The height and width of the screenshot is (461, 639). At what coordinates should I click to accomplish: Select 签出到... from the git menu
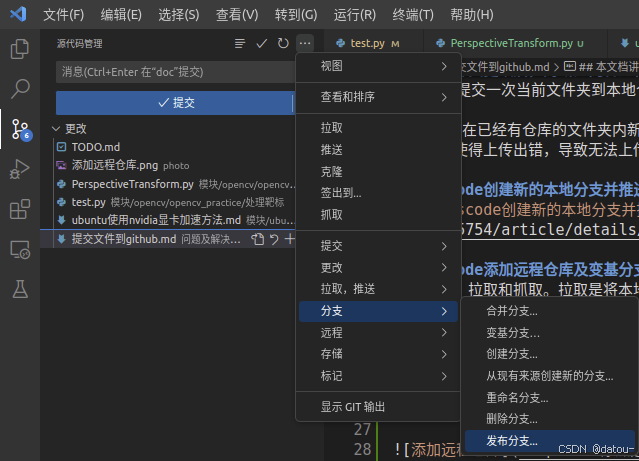point(378,193)
